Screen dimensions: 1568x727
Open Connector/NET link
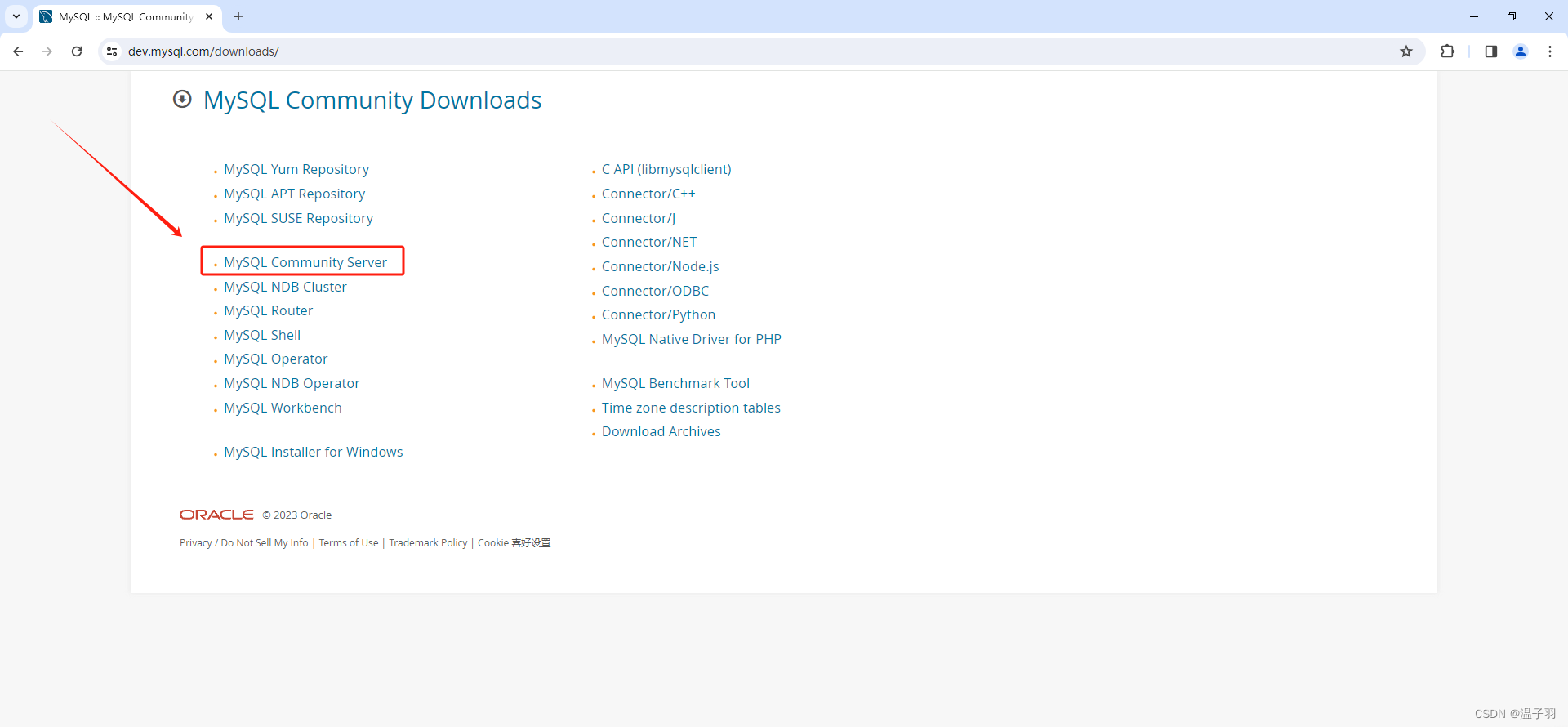click(x=649, y=242)
